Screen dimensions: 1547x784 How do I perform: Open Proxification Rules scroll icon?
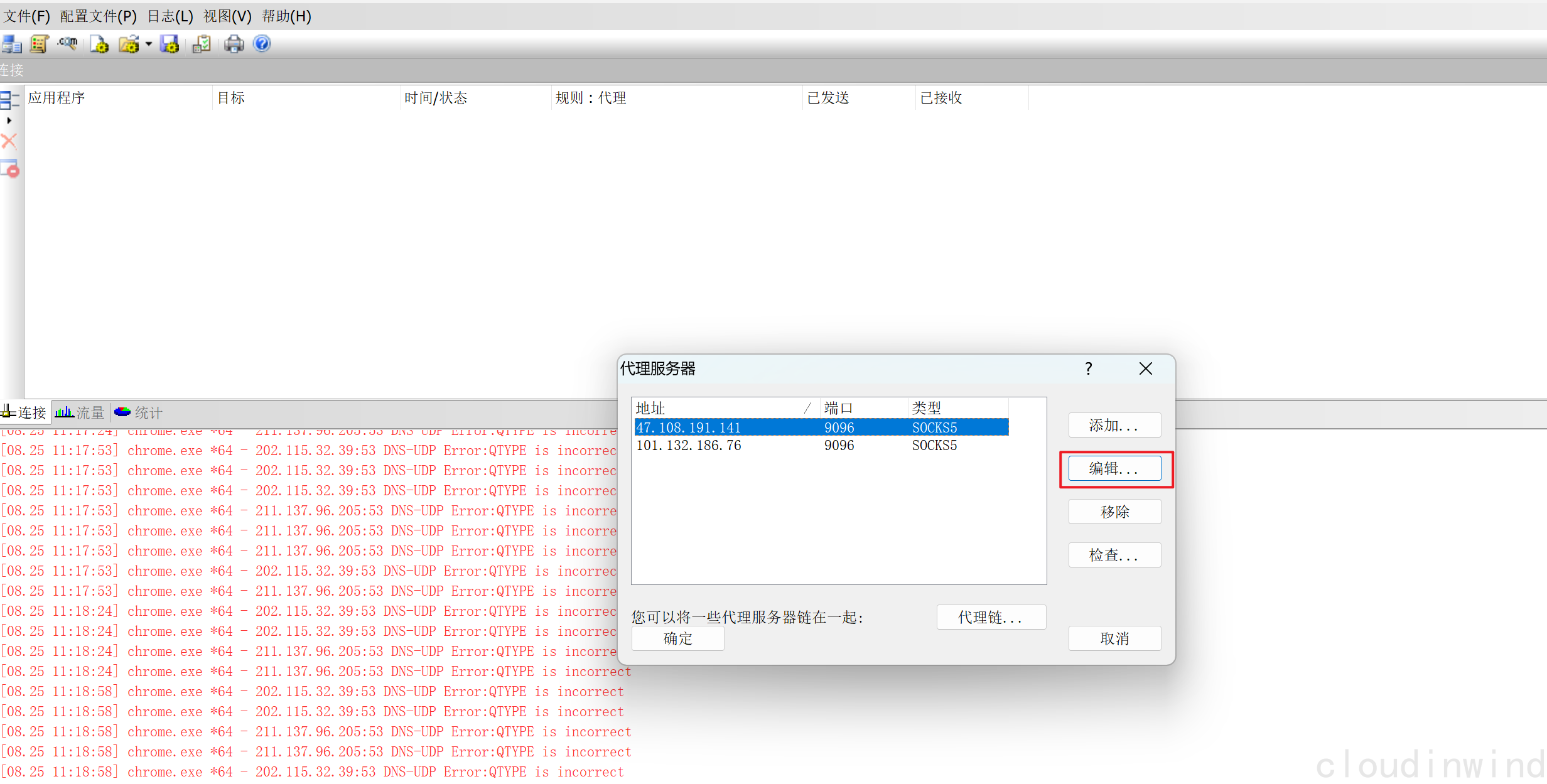click(x=39, y=44)
